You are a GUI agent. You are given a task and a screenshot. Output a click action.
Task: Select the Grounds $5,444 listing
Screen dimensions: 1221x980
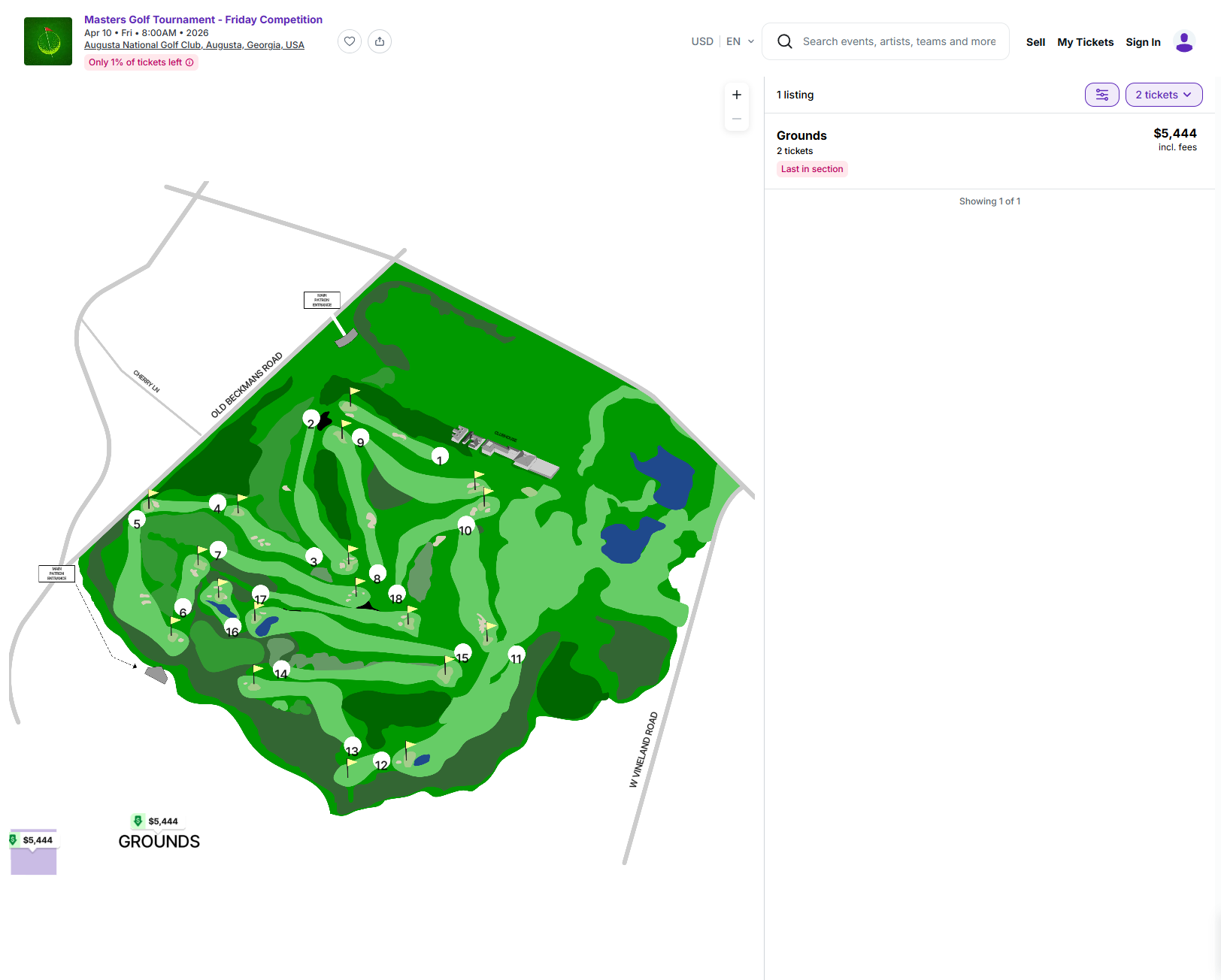coord(989,151)
